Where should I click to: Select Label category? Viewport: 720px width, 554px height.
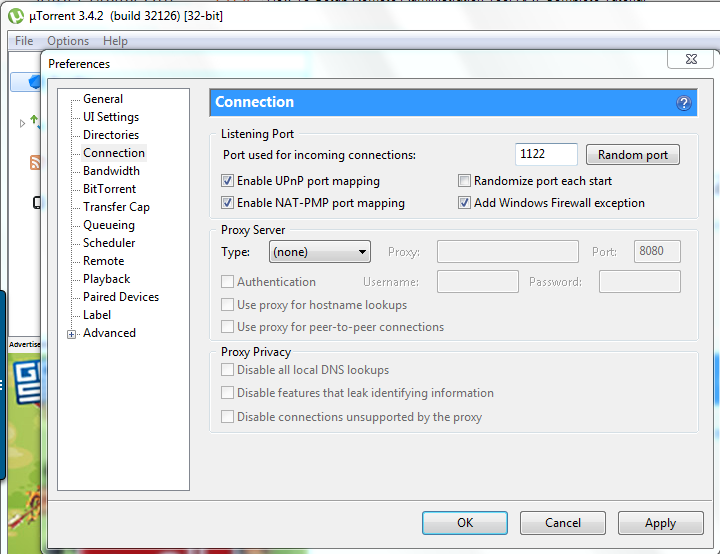pos(97,315)
